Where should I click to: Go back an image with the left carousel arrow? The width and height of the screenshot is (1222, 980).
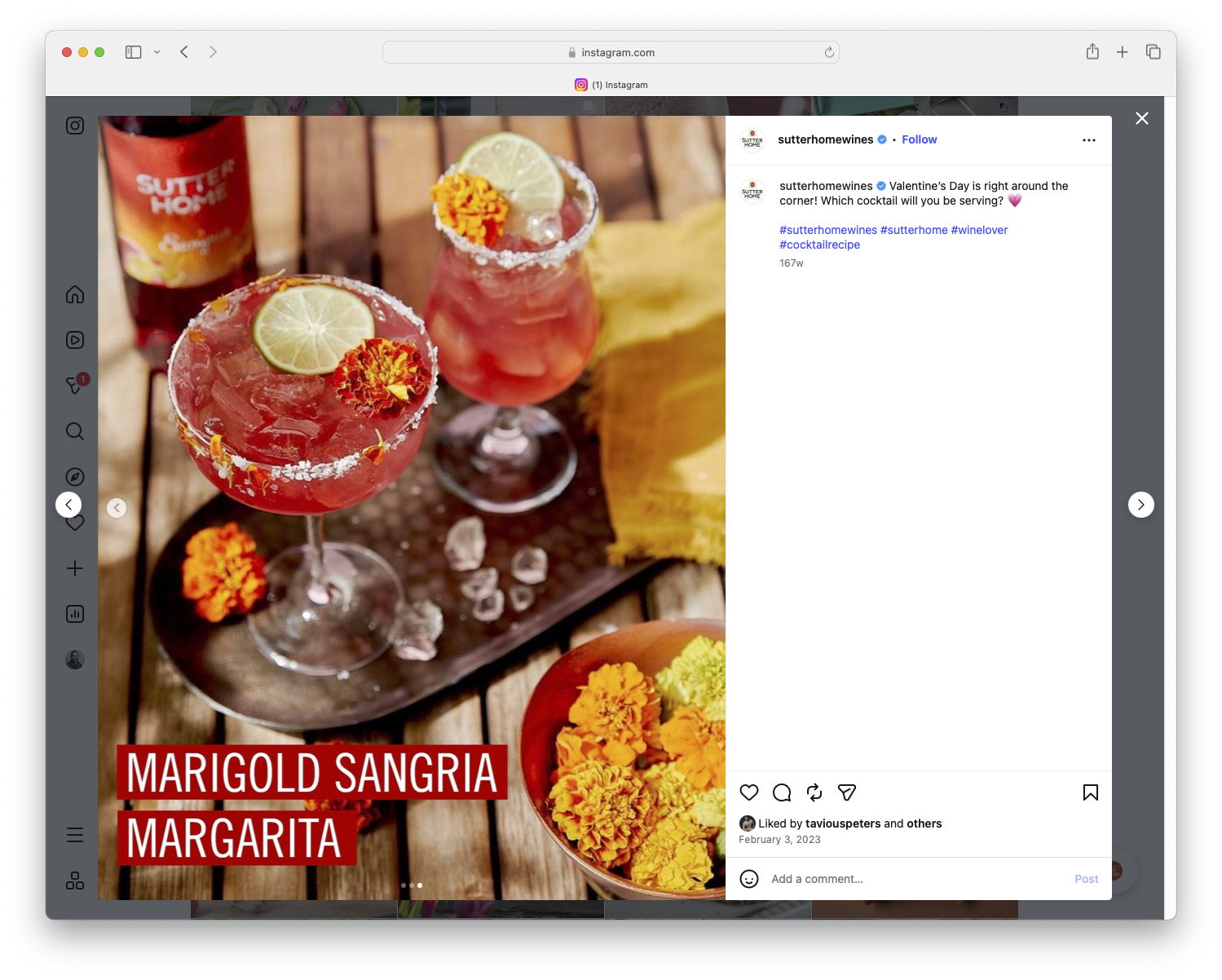click(x=117, y=507)
